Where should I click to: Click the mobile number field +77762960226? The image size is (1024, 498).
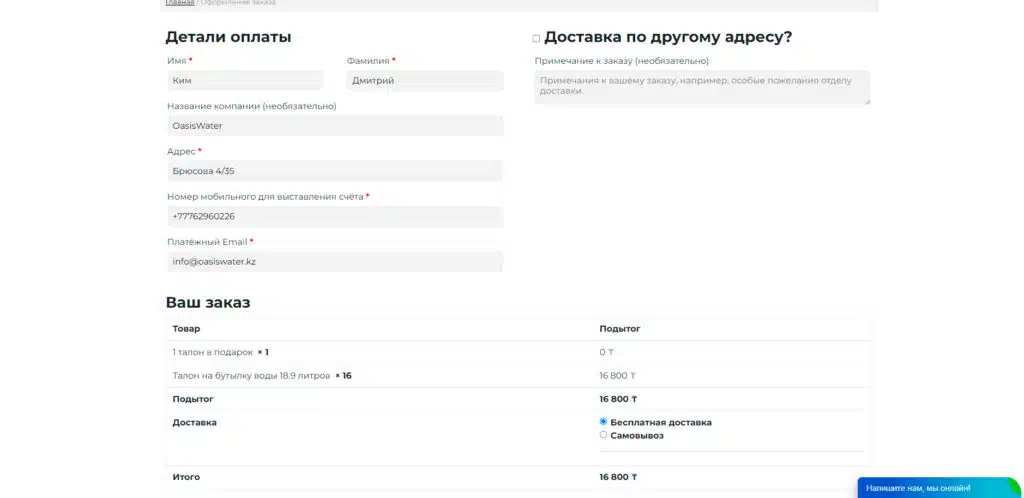point(335,217)
